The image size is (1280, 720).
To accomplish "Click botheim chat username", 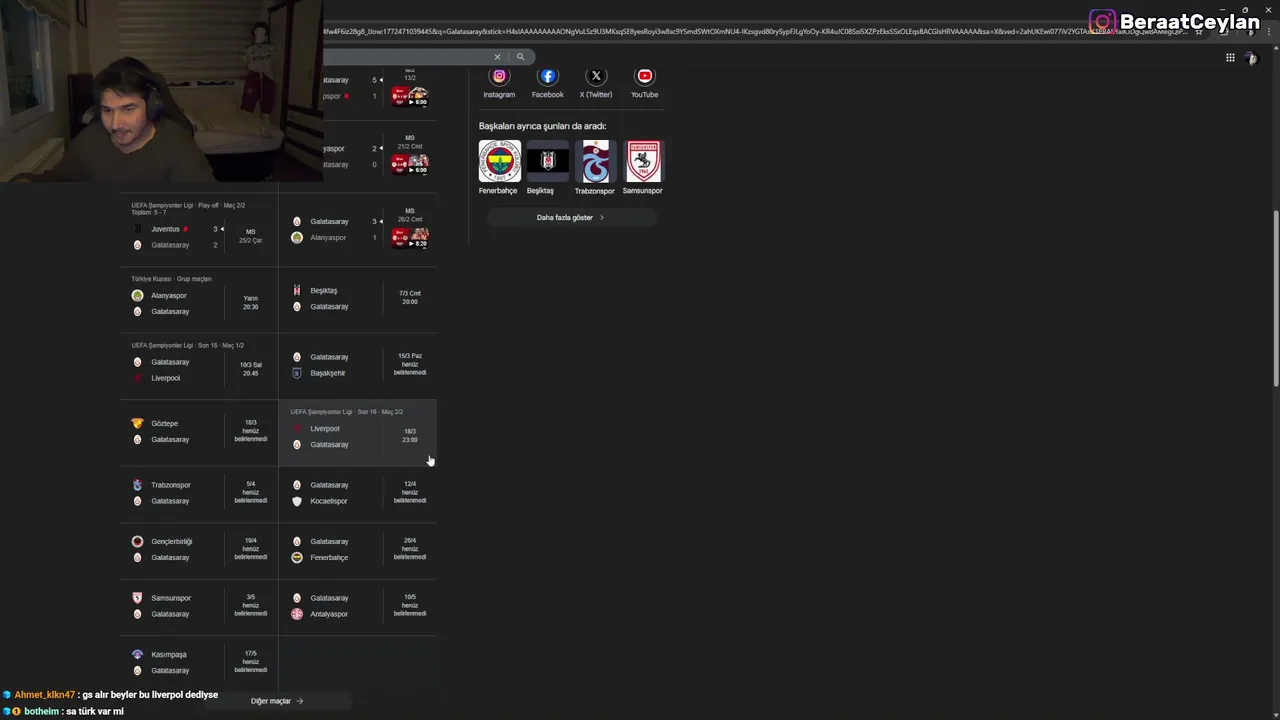I will pyautogui.click(x=41, y=711).
